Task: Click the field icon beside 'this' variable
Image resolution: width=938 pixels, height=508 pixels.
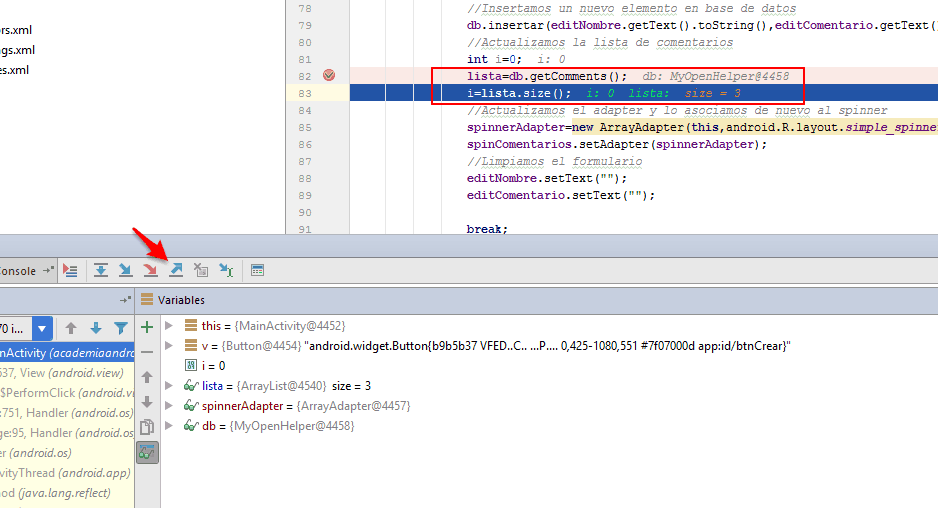Action: tap(191, 326)
